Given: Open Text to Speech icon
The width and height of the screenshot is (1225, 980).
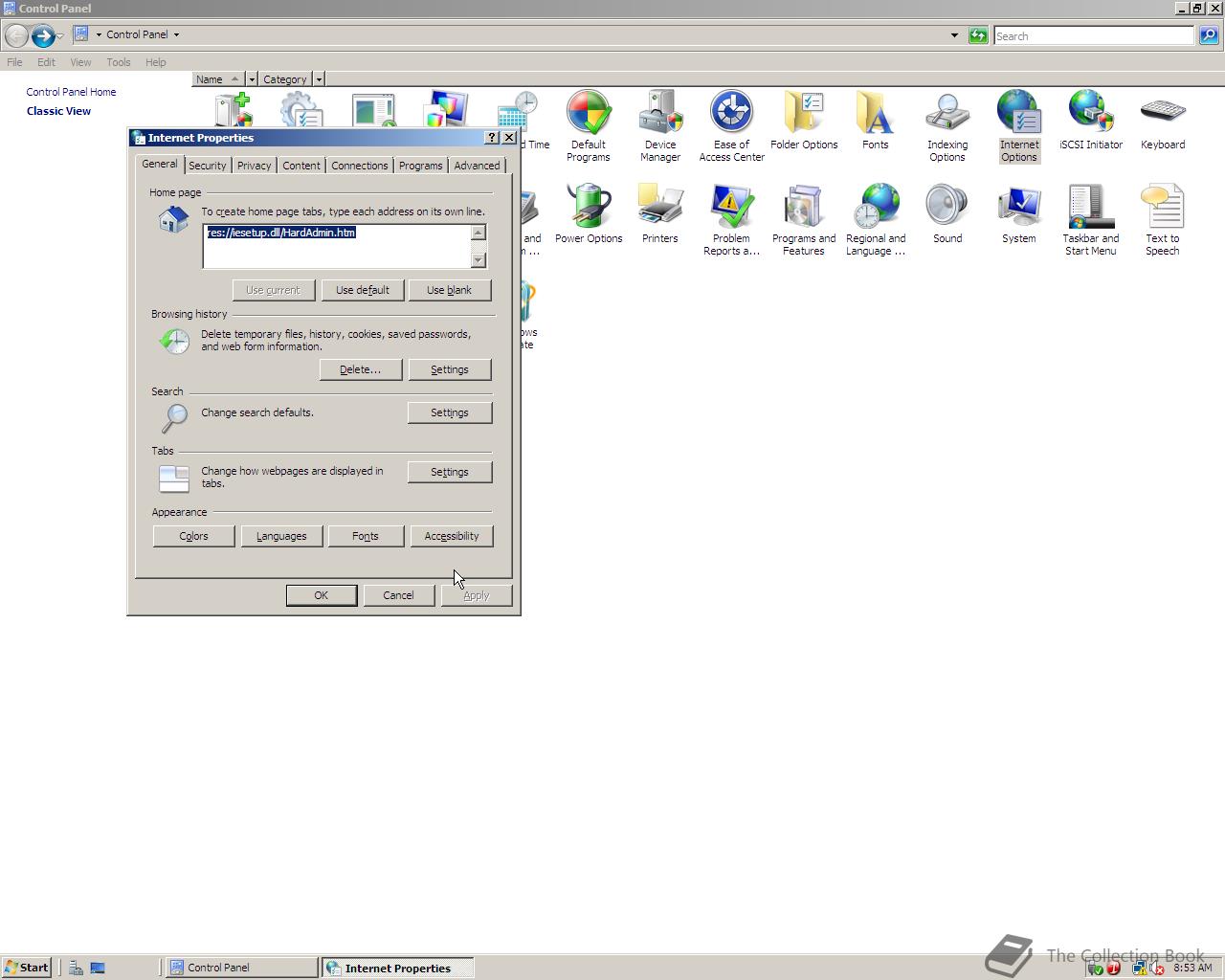Looking at the screenshot, I should tap(1162, 219).
